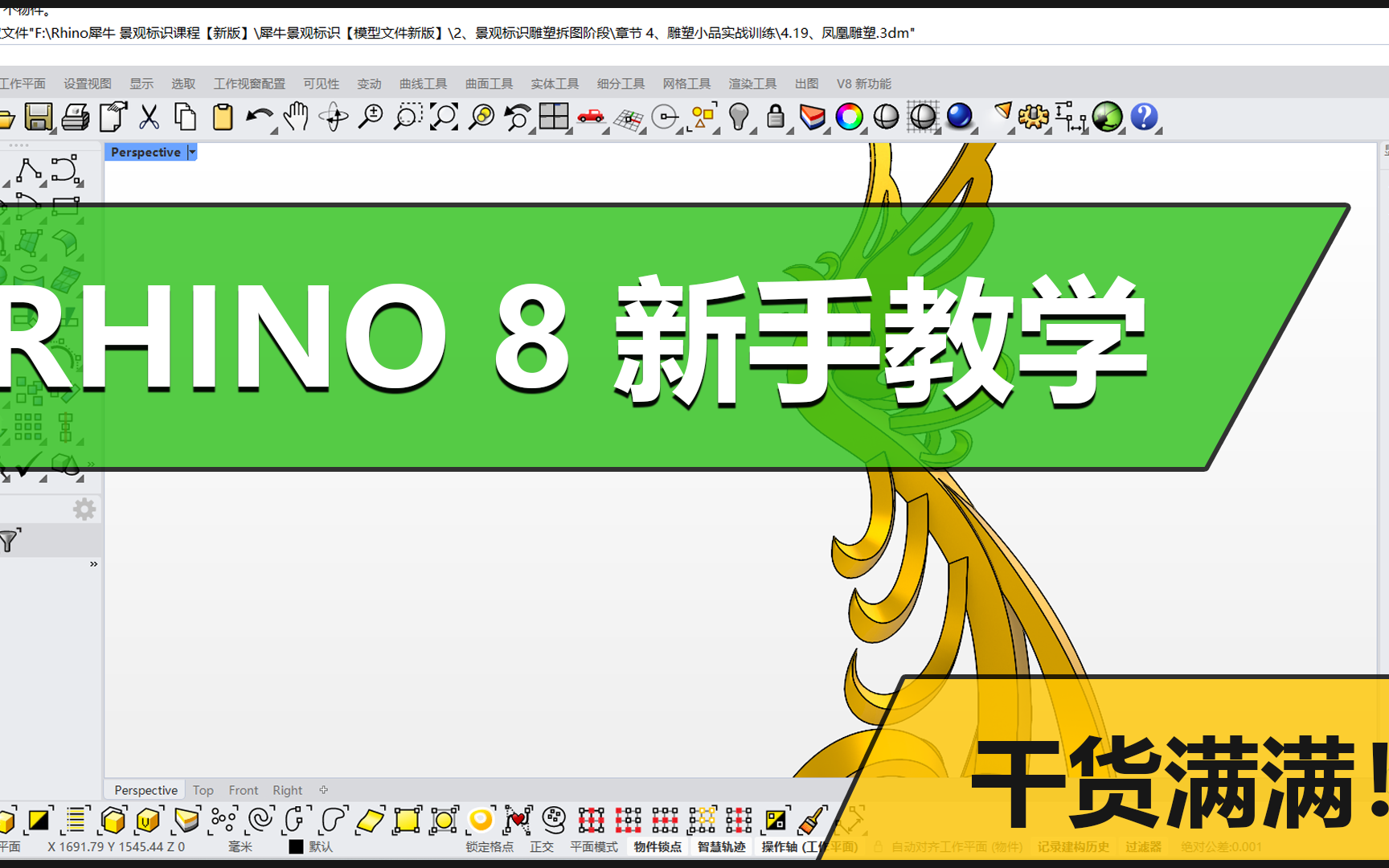Click the Perspective viewport title label
The image size is (1389, 868).
click(x=145, y=152)
